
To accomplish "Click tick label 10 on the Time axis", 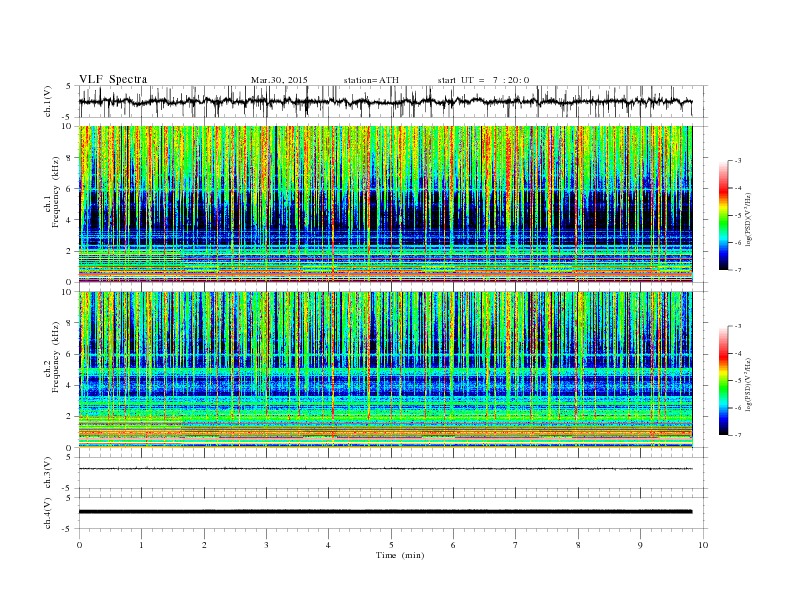I will tap(703, 545).
